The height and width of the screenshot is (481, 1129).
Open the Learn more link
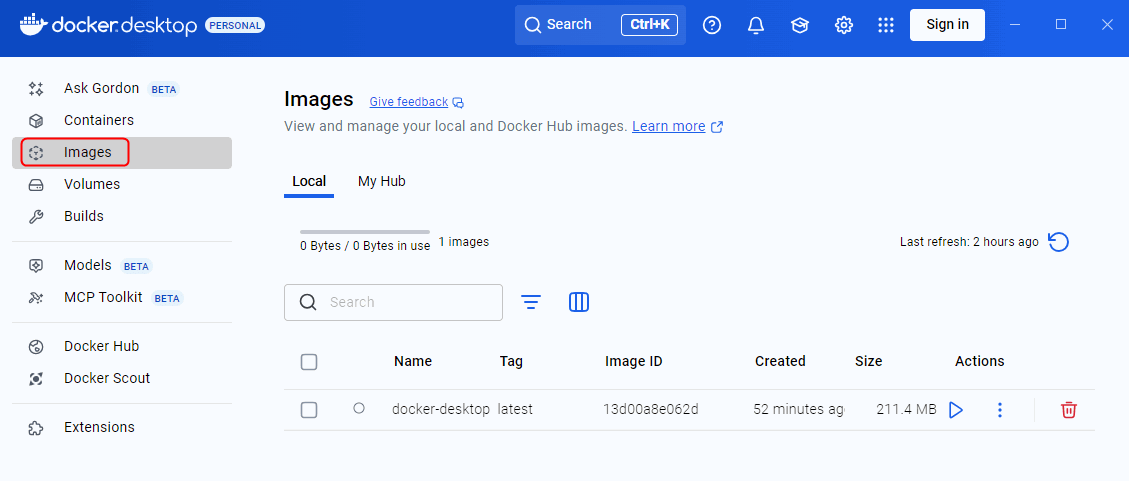coord(668,127)
